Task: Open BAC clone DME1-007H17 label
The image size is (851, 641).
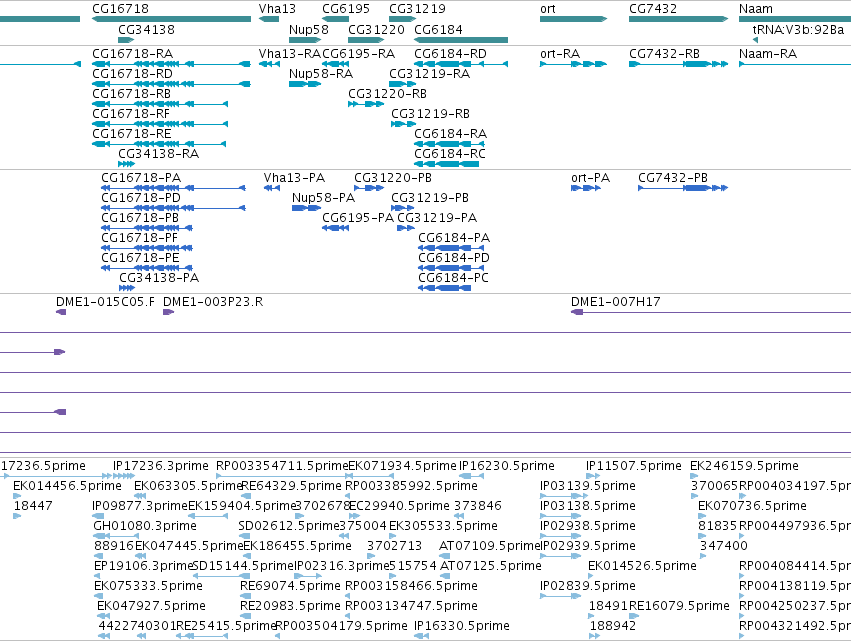Action: 616,302
